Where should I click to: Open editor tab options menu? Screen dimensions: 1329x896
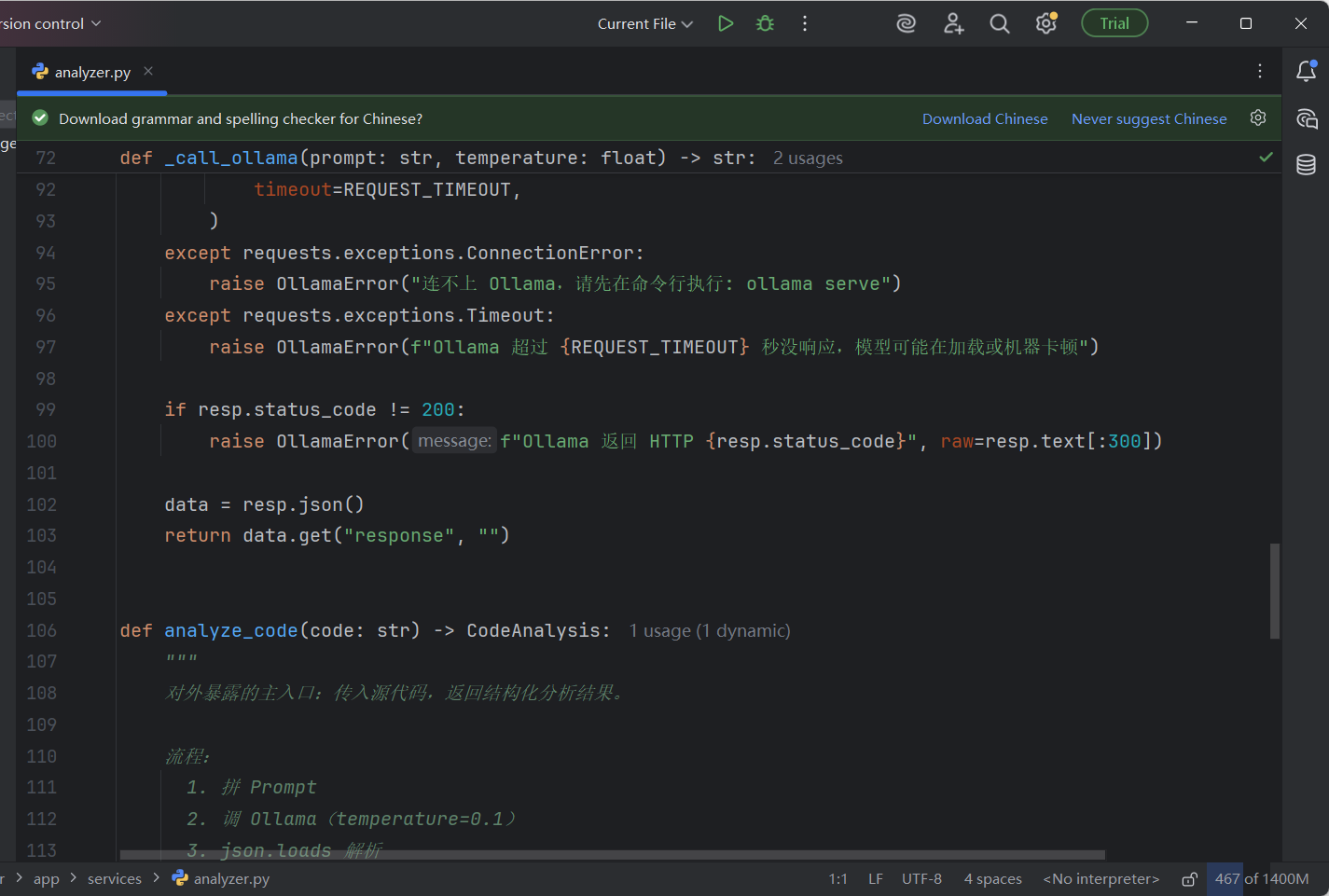[x=1260, y=71]
